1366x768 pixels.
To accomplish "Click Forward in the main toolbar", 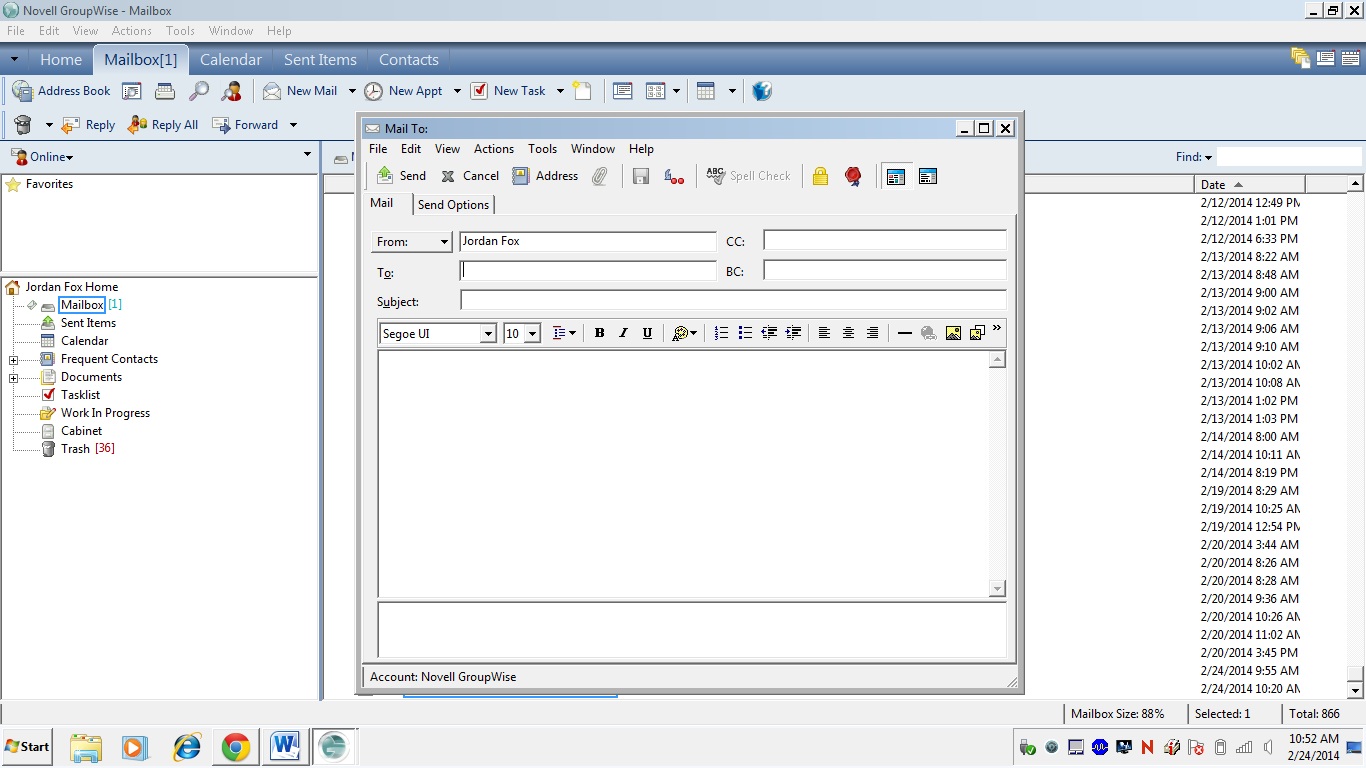I will click(245, 125).
